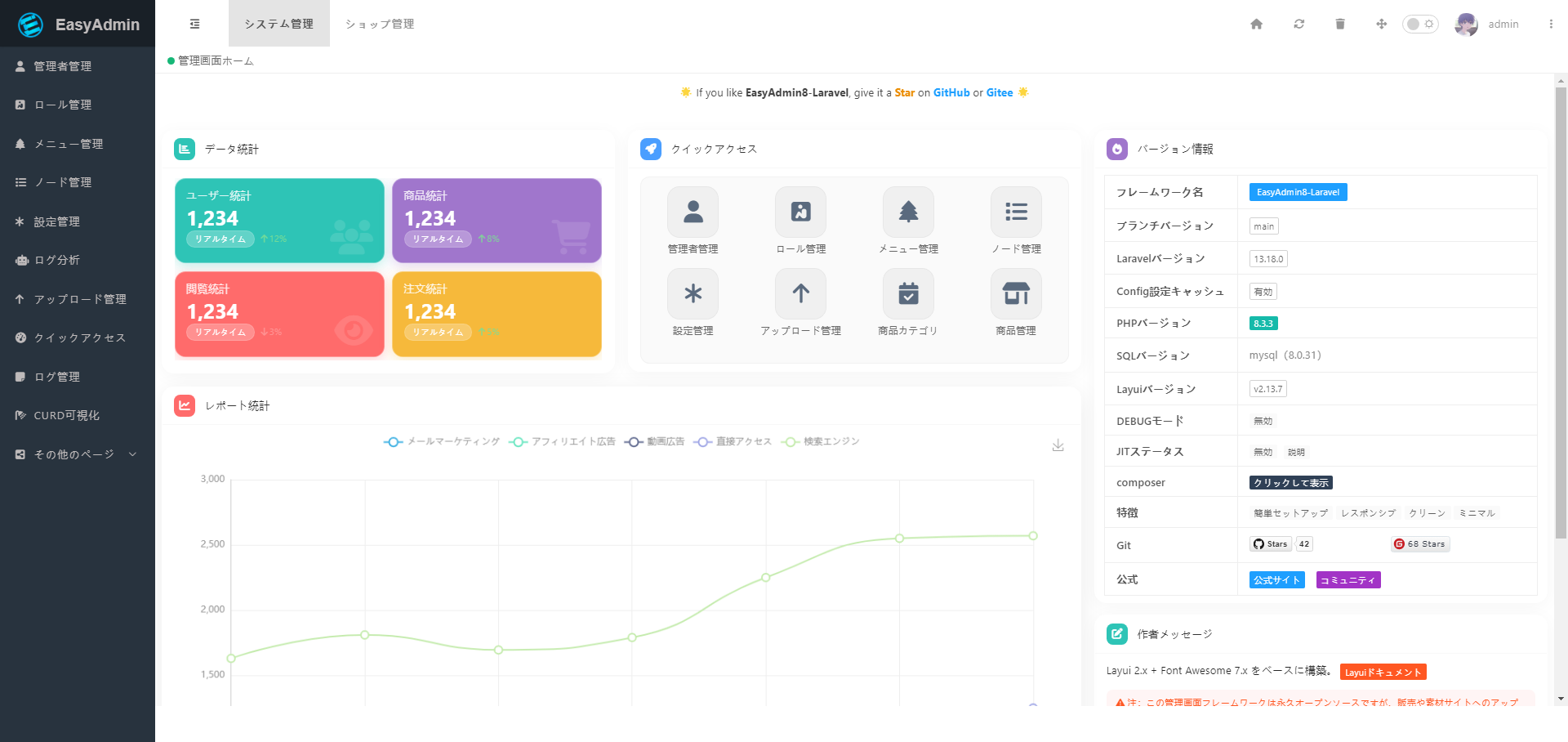Select the 管理画面ホーム page tab
Screen dimensions: 1568x742
(x=211, y=60)
